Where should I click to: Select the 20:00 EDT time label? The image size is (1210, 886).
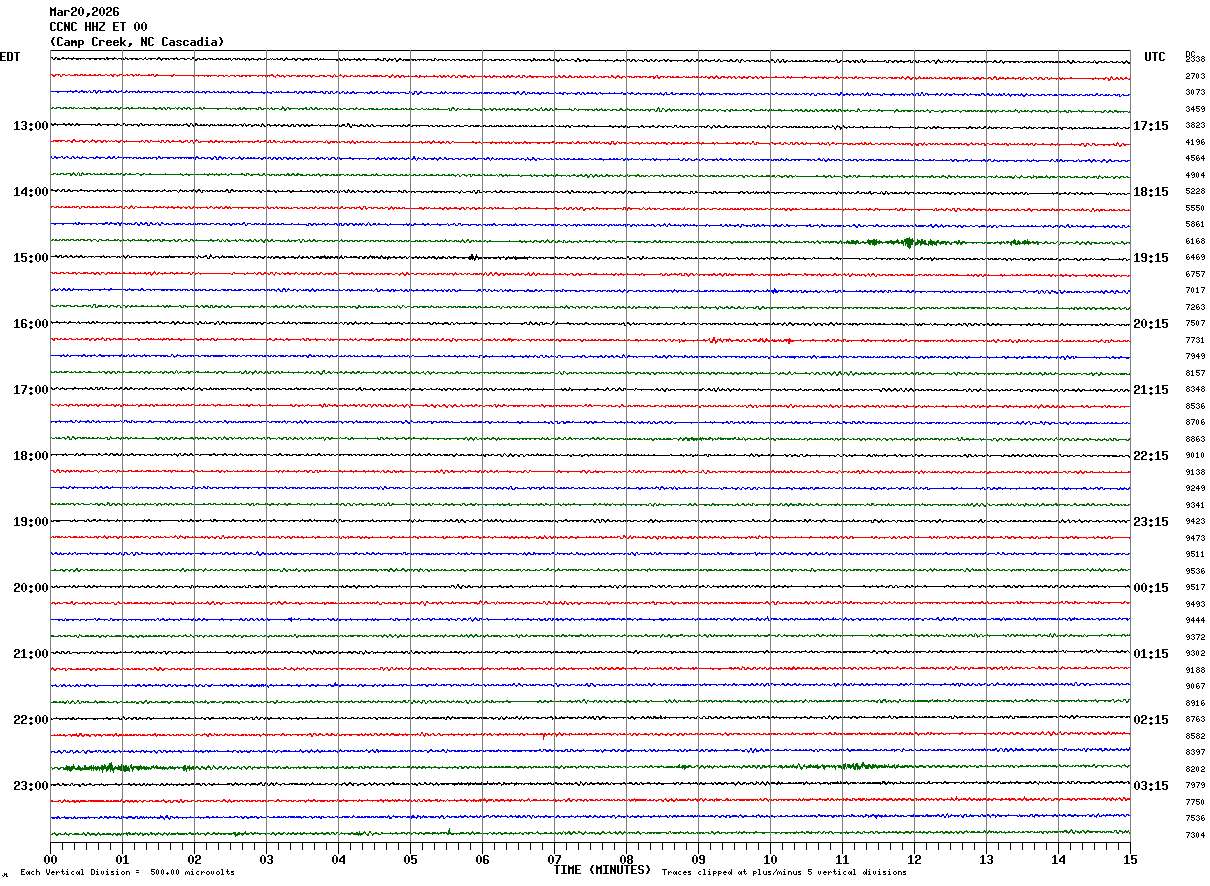[x=30, y=588]
